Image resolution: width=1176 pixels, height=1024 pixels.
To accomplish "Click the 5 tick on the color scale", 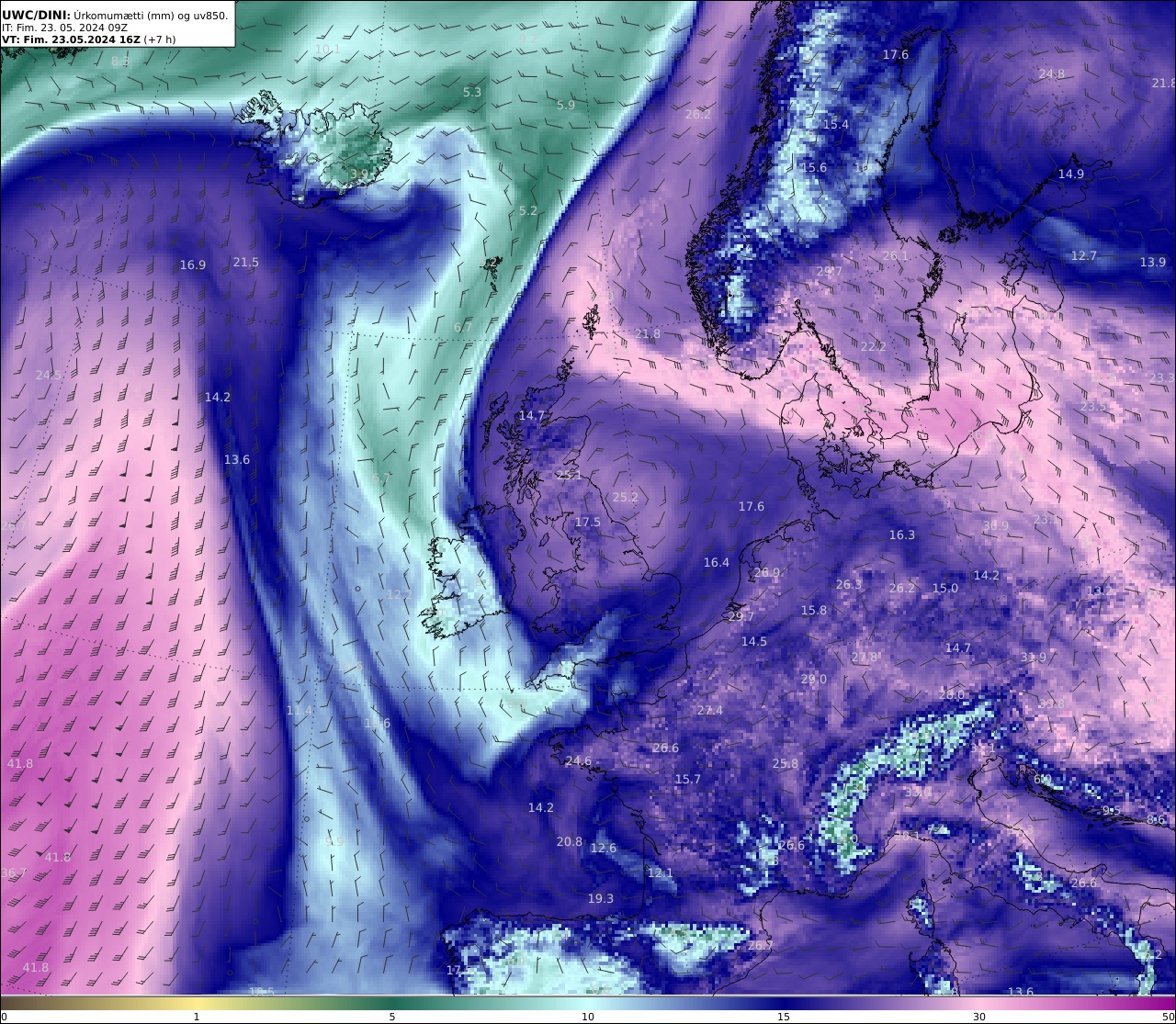I will click(x=392, y=1016).
